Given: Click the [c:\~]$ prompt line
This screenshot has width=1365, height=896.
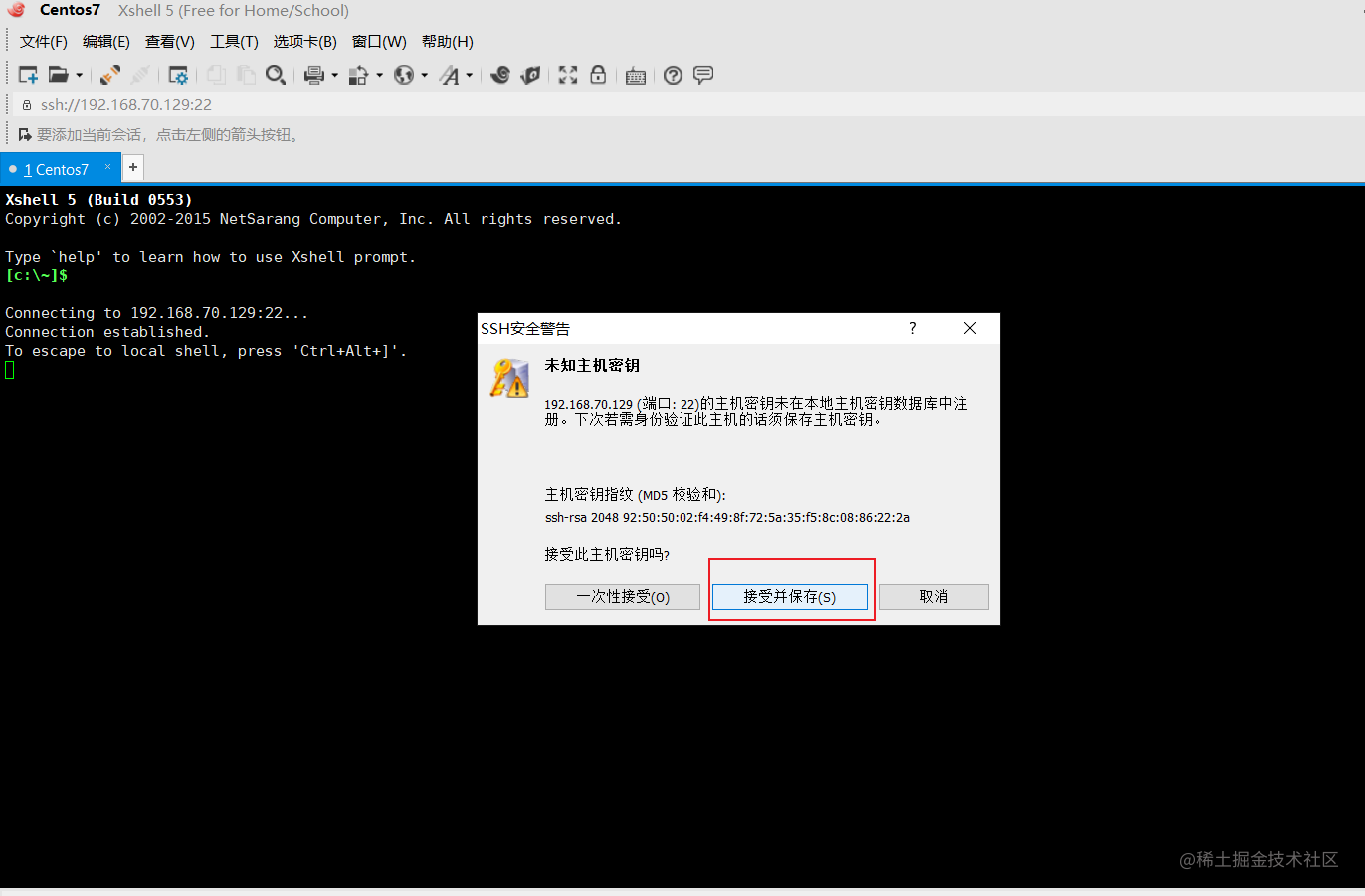Looking at the screenshot, I should point(37,275).
